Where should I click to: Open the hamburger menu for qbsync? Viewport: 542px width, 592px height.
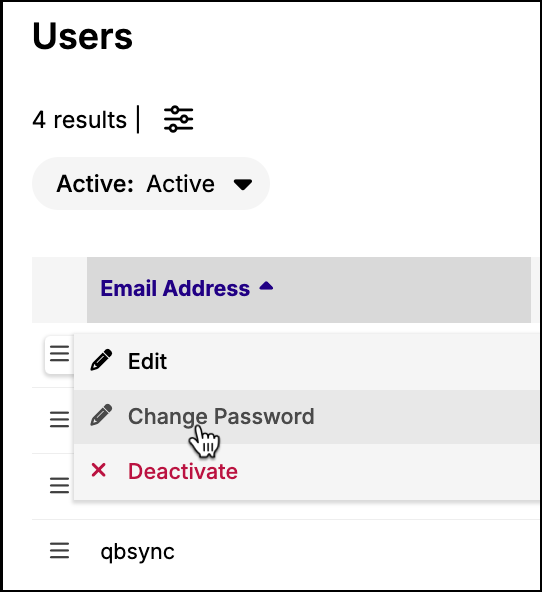(60, 551)
